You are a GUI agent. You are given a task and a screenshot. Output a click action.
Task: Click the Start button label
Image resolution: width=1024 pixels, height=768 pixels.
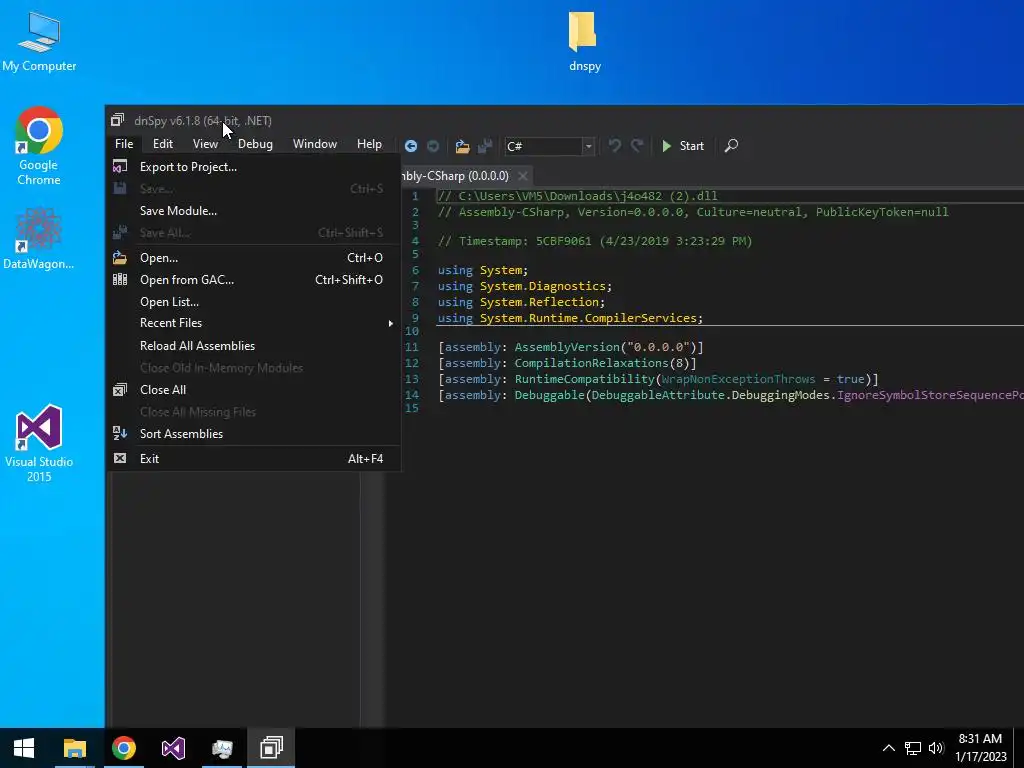692,146
